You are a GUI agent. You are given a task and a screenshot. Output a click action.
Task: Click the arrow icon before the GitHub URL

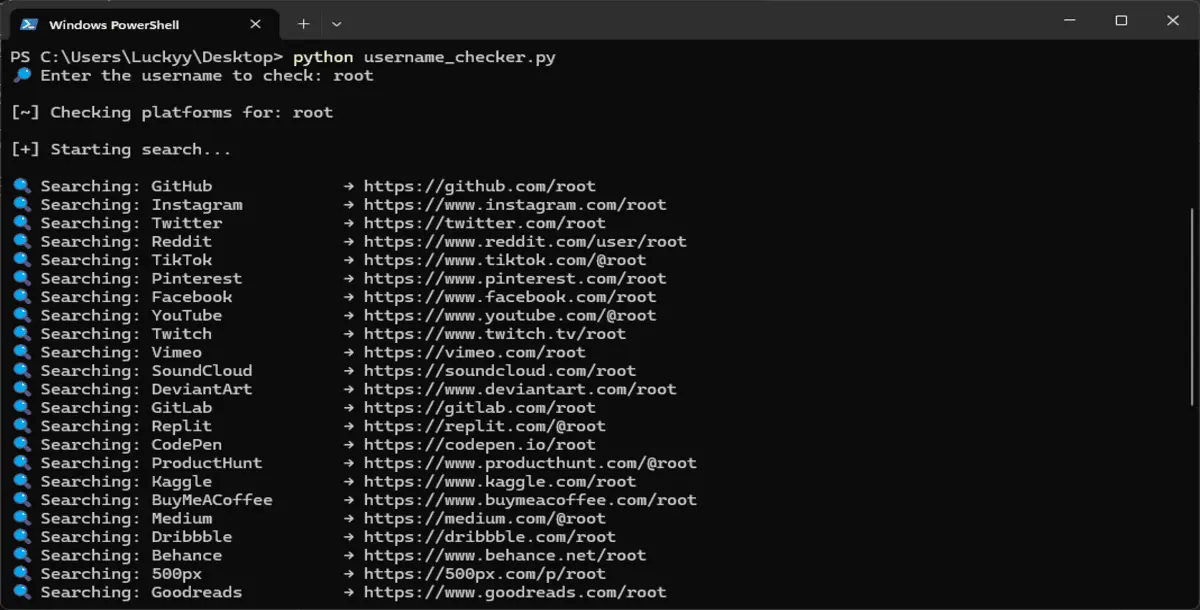[348, 185]
